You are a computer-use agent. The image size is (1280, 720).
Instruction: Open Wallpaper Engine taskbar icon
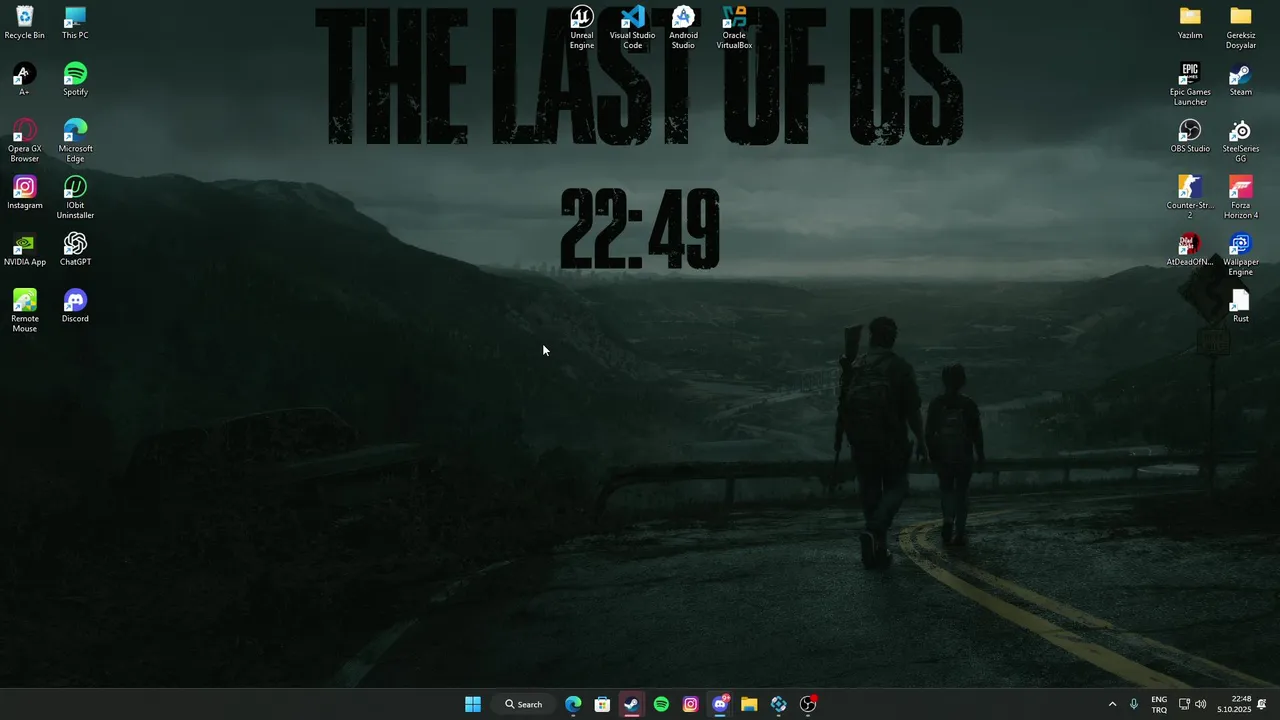coord(779,704)
